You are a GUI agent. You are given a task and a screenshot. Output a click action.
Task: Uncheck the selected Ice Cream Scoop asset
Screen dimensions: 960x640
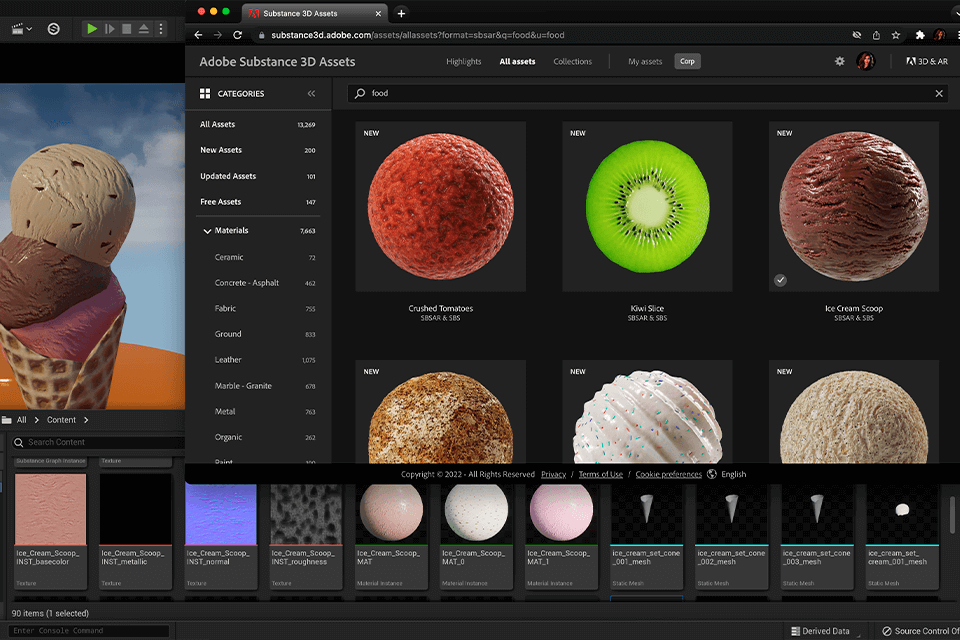click(781, 280)
